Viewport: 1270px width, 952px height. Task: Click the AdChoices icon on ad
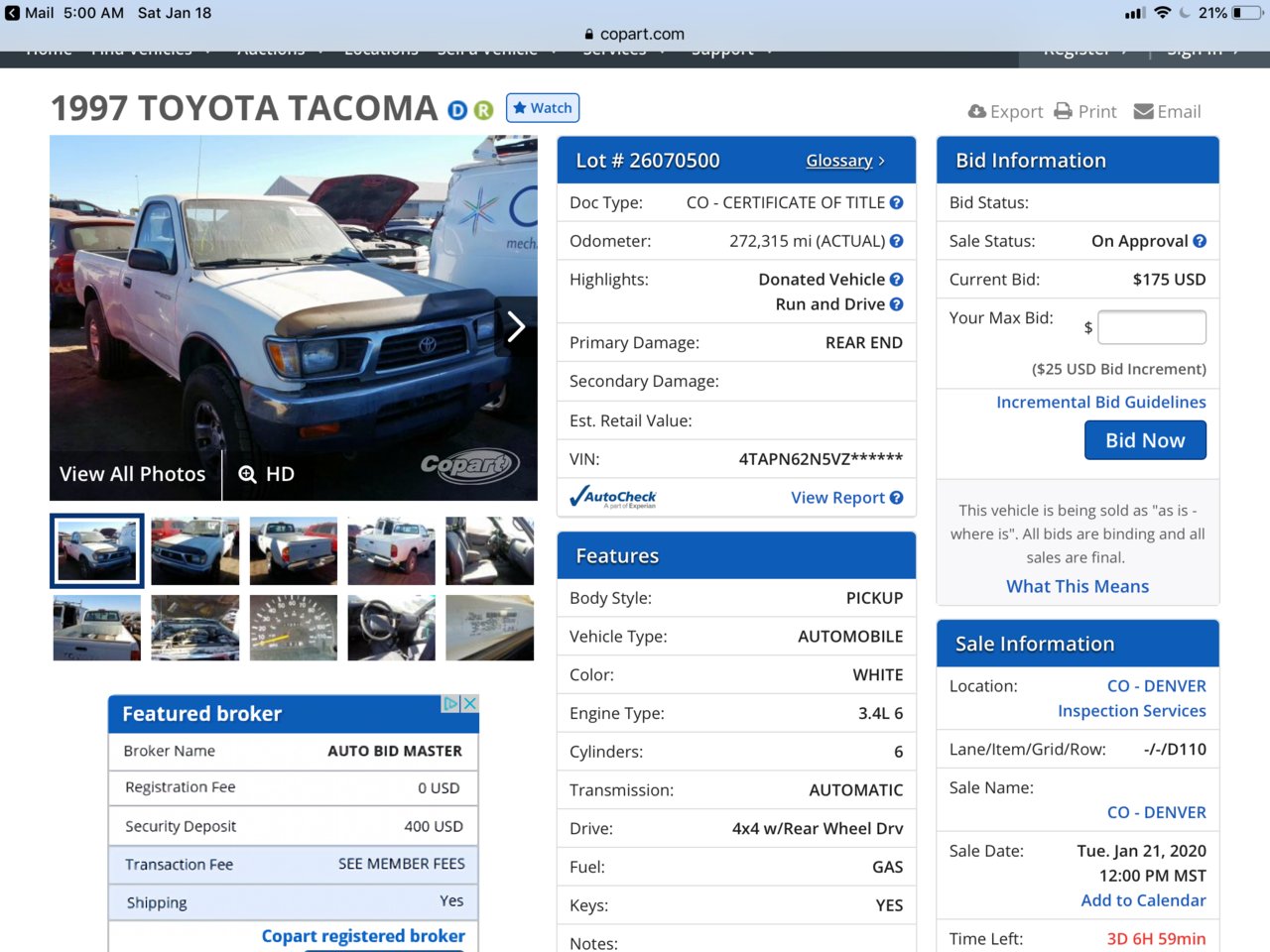(x=451, y=703)
